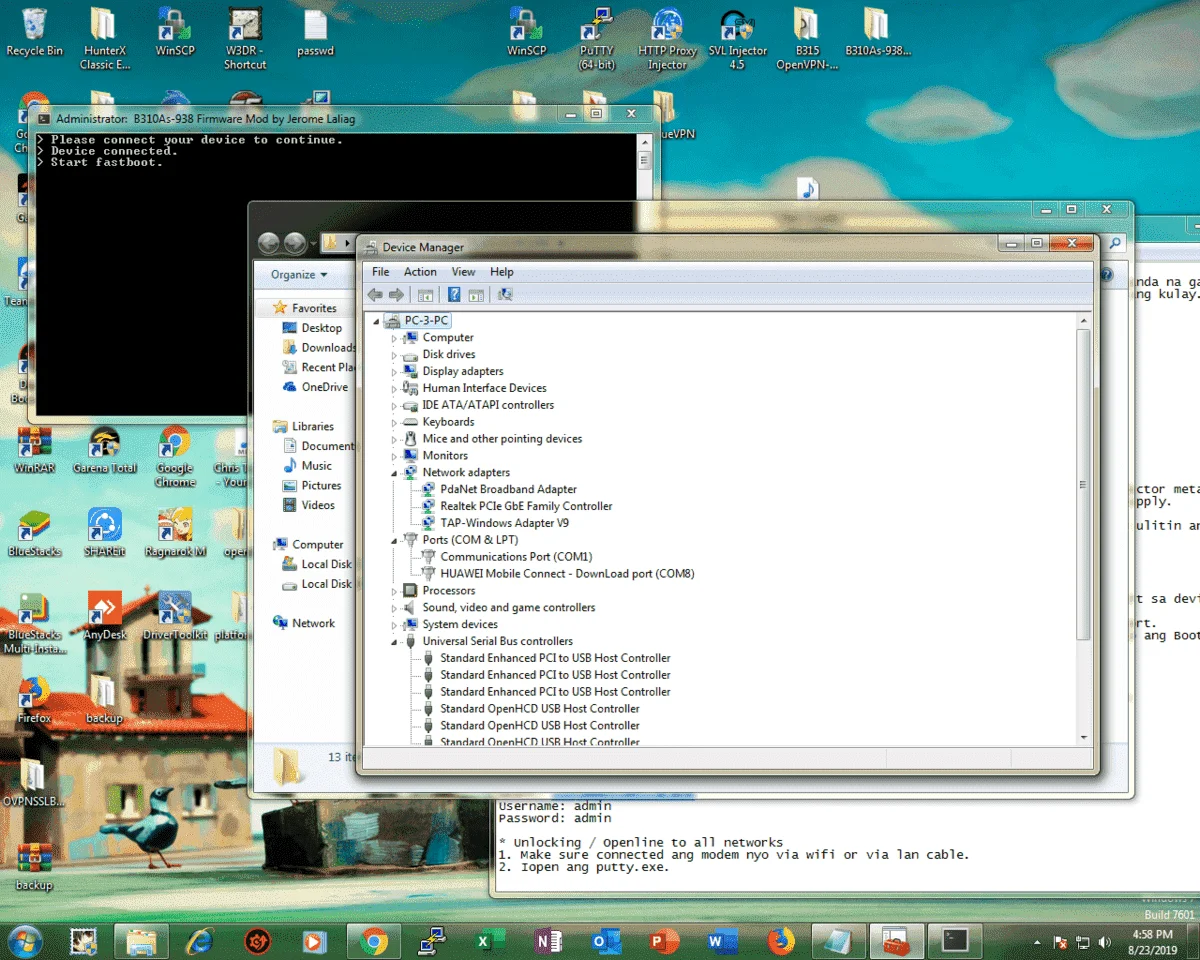Image resolution: width=1200 pixels, height=960 pixels.
Task: Collapse Universal Serial Bus controllers node
Action: point(394,642)
